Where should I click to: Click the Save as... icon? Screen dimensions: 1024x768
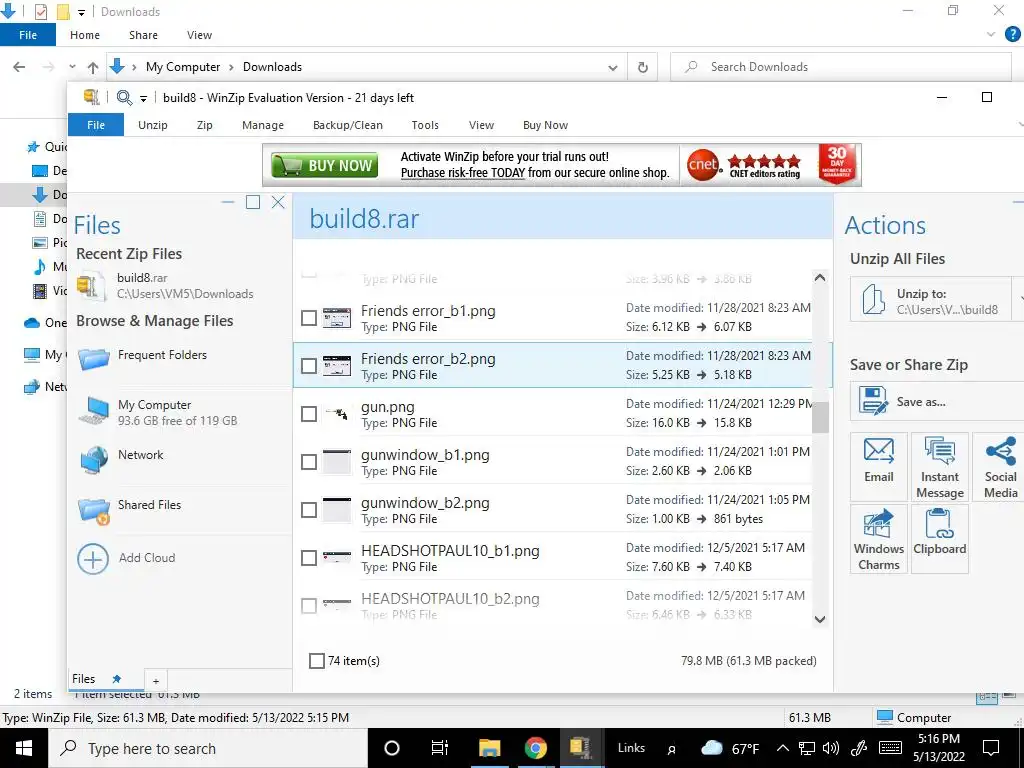[x=873, y=401]
